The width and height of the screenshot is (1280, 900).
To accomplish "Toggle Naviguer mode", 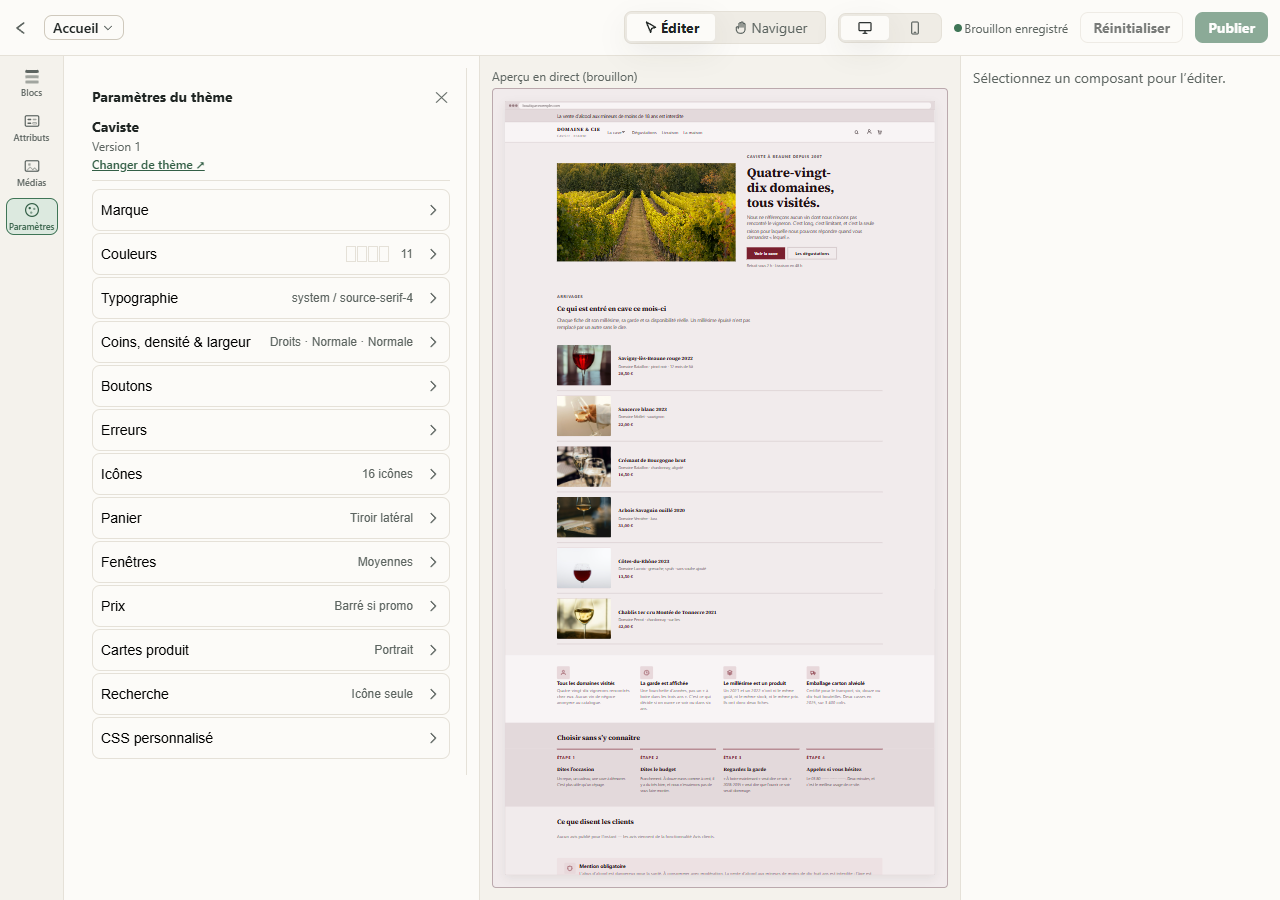I will pyautogui.click(x=770, y=28).
